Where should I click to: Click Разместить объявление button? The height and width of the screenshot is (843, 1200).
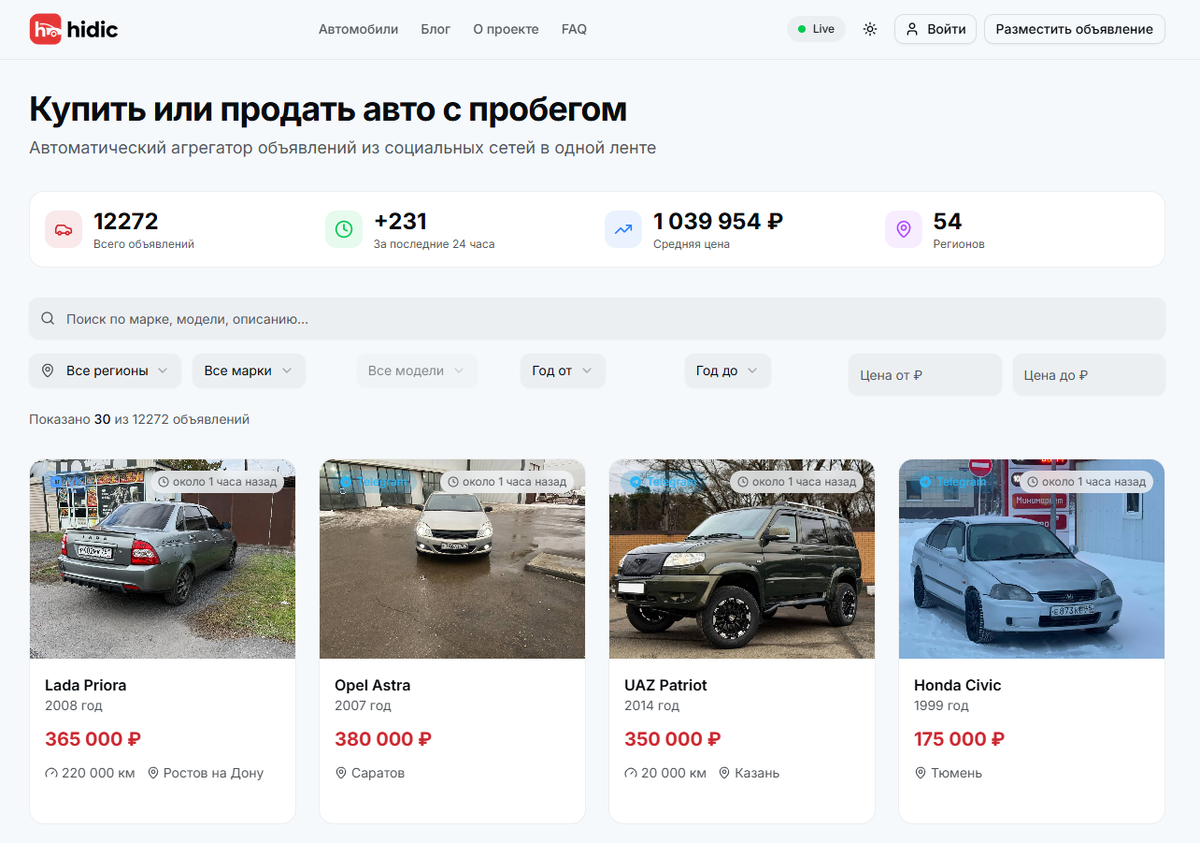coord(1075,29)
